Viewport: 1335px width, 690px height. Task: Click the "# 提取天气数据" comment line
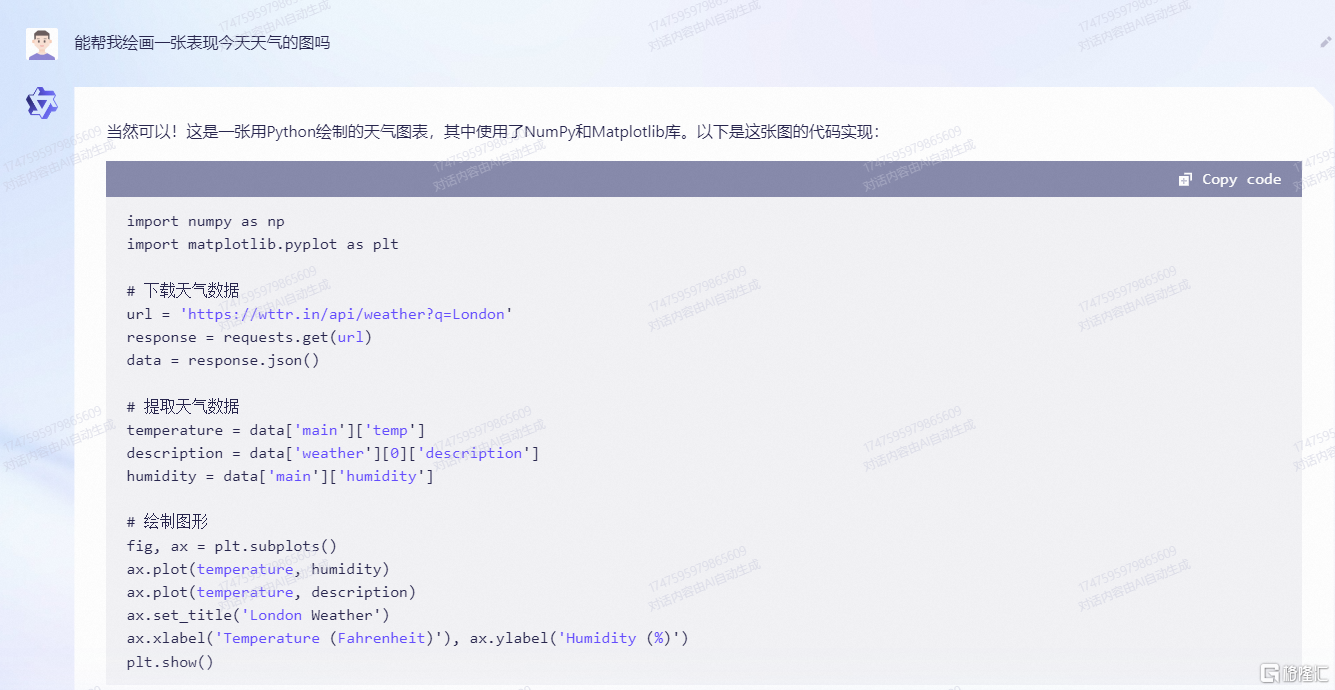click(x=183, y=407)
